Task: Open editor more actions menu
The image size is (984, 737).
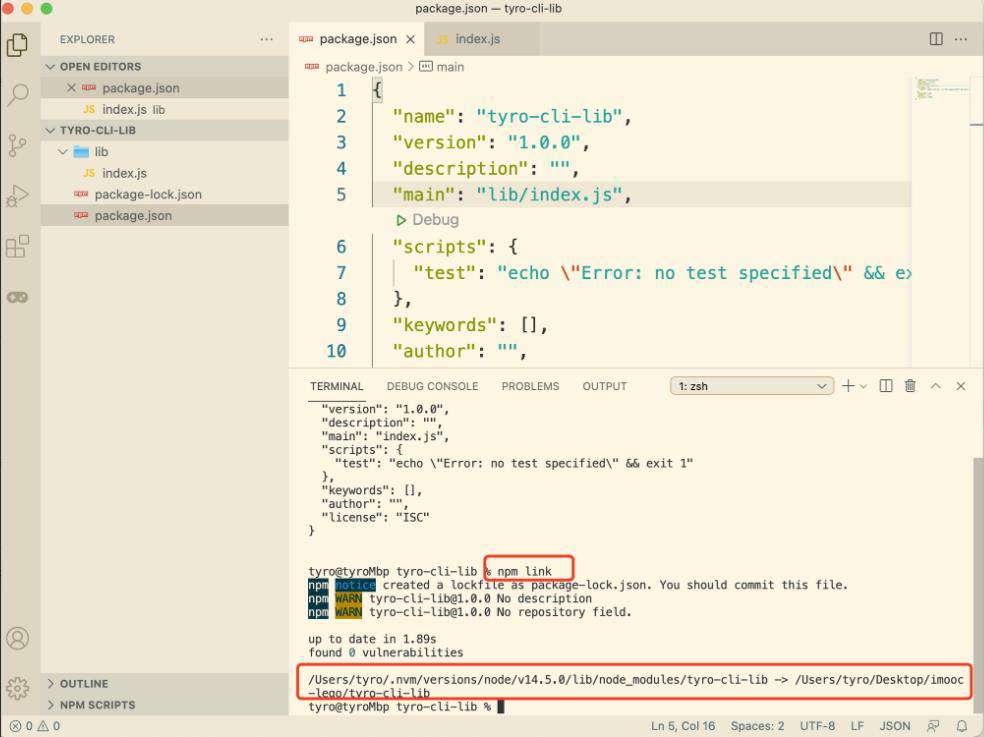Action: coord(961,39)
